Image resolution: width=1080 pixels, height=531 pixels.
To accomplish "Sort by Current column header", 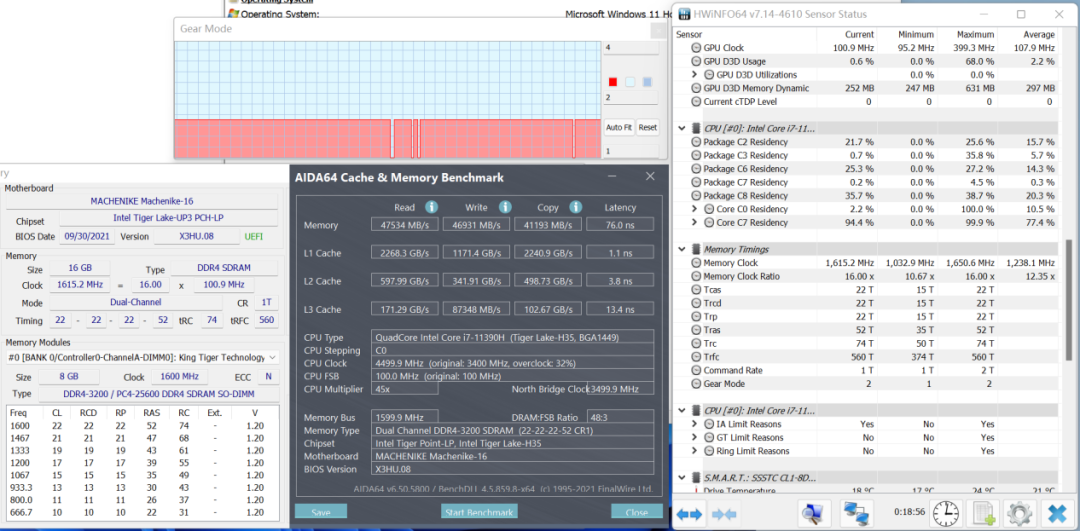I will [859, 34].
